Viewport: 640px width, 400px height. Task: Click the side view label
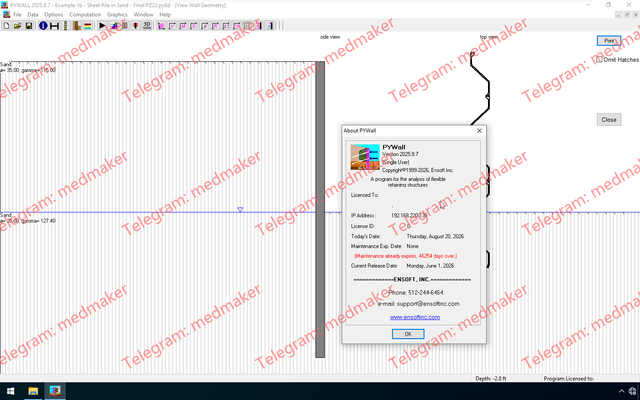coord(330,37)
